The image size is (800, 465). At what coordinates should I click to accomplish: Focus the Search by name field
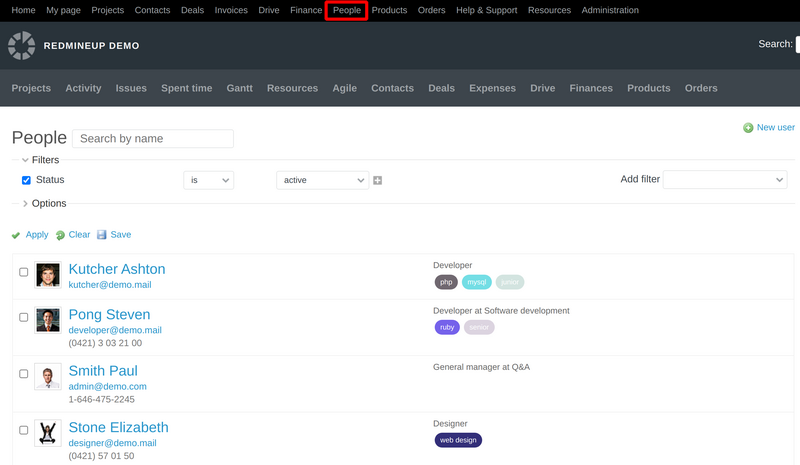tap(153, 139)
